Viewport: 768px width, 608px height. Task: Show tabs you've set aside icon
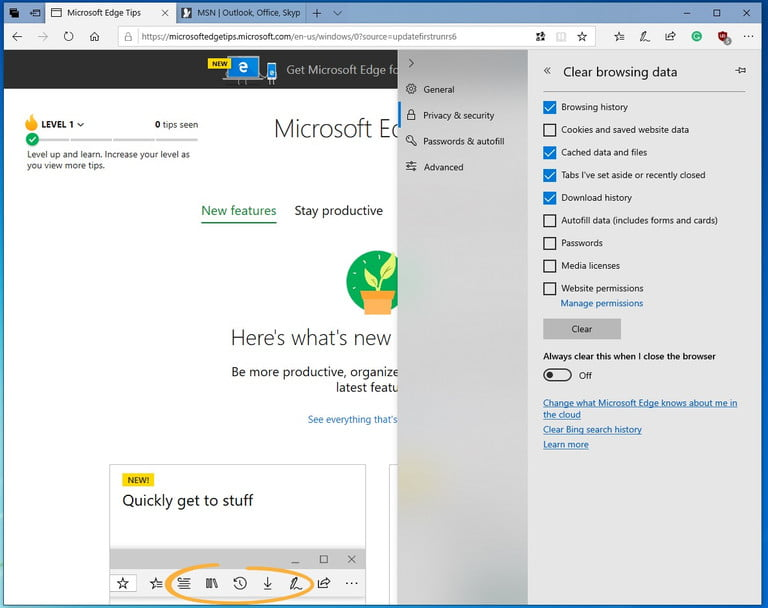(x=14, y=13)
